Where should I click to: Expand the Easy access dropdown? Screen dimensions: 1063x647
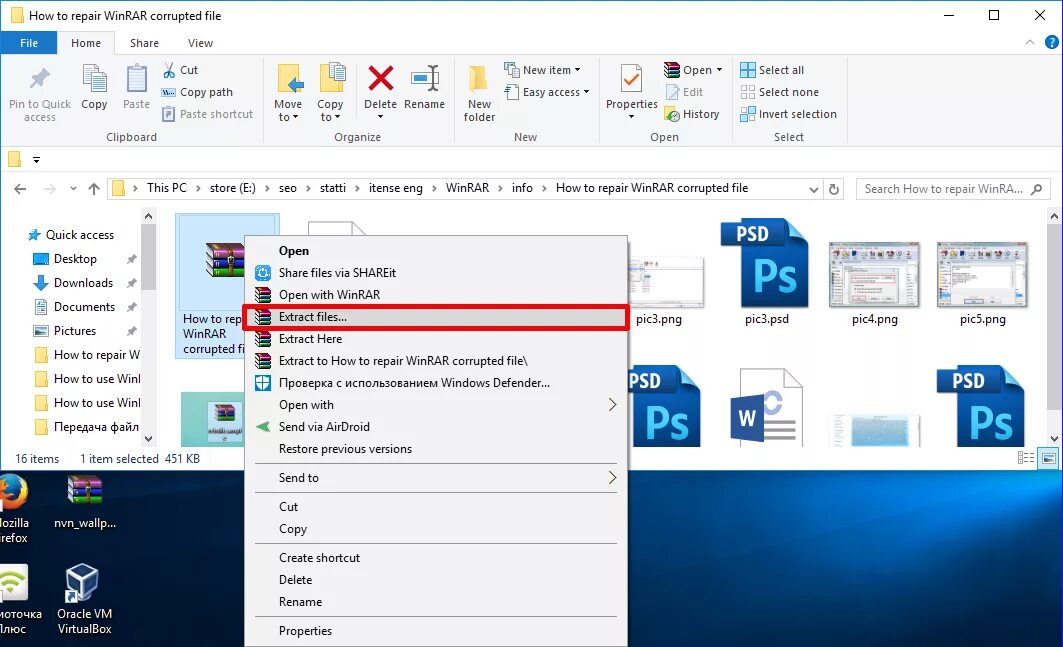point(586,92)
